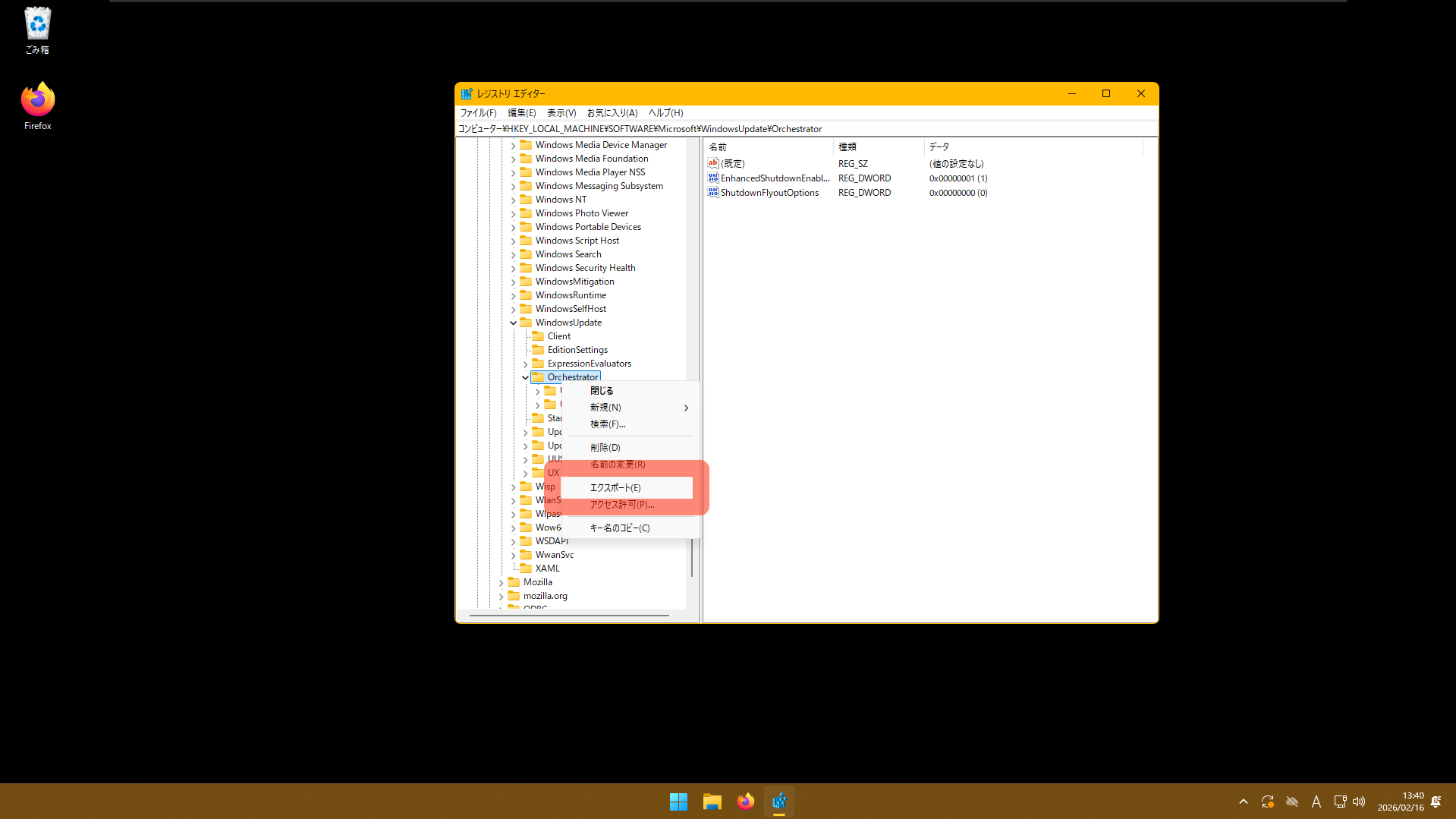1456x819 pixels.
Task: Select the ShutdownFlyoutOptions DWORD value icon
Action: coord(712,193)
